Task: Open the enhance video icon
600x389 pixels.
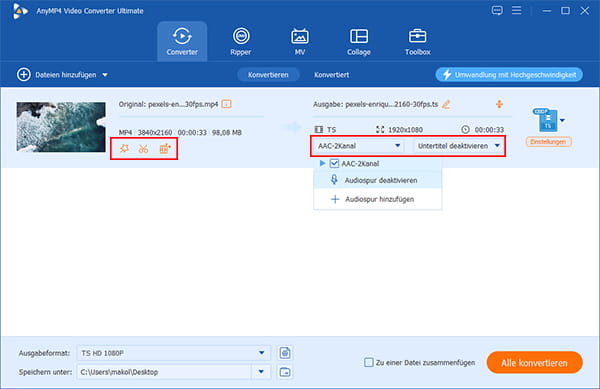Action: [165, 148]
